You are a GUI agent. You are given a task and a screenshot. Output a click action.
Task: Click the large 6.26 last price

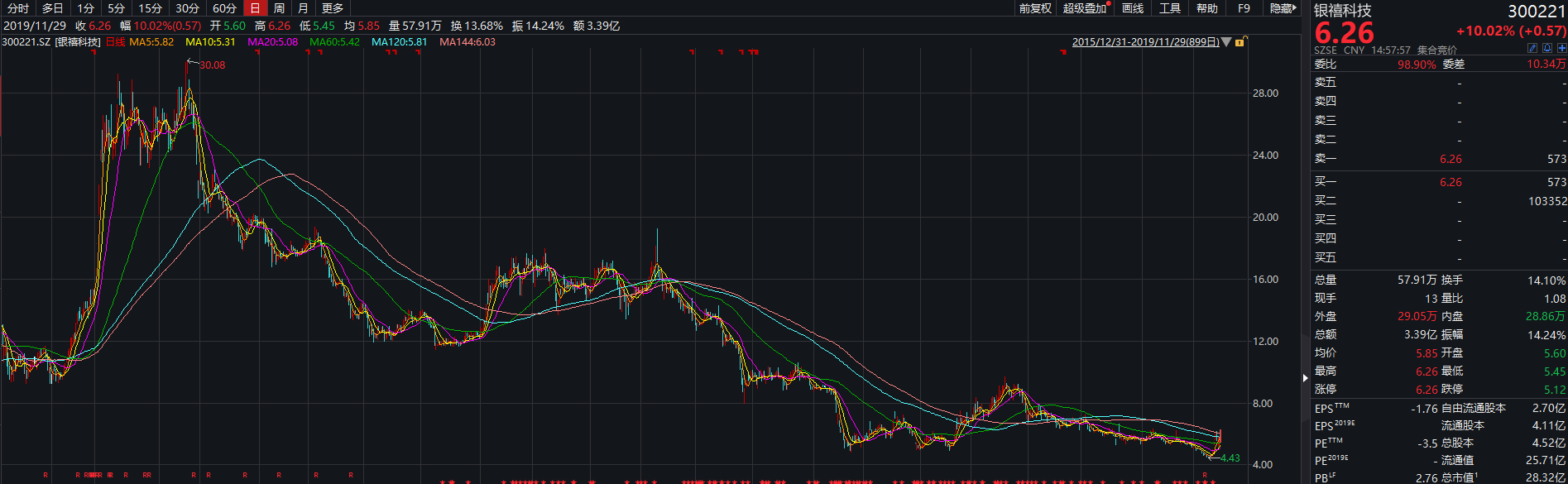[x=1345, y=32]
